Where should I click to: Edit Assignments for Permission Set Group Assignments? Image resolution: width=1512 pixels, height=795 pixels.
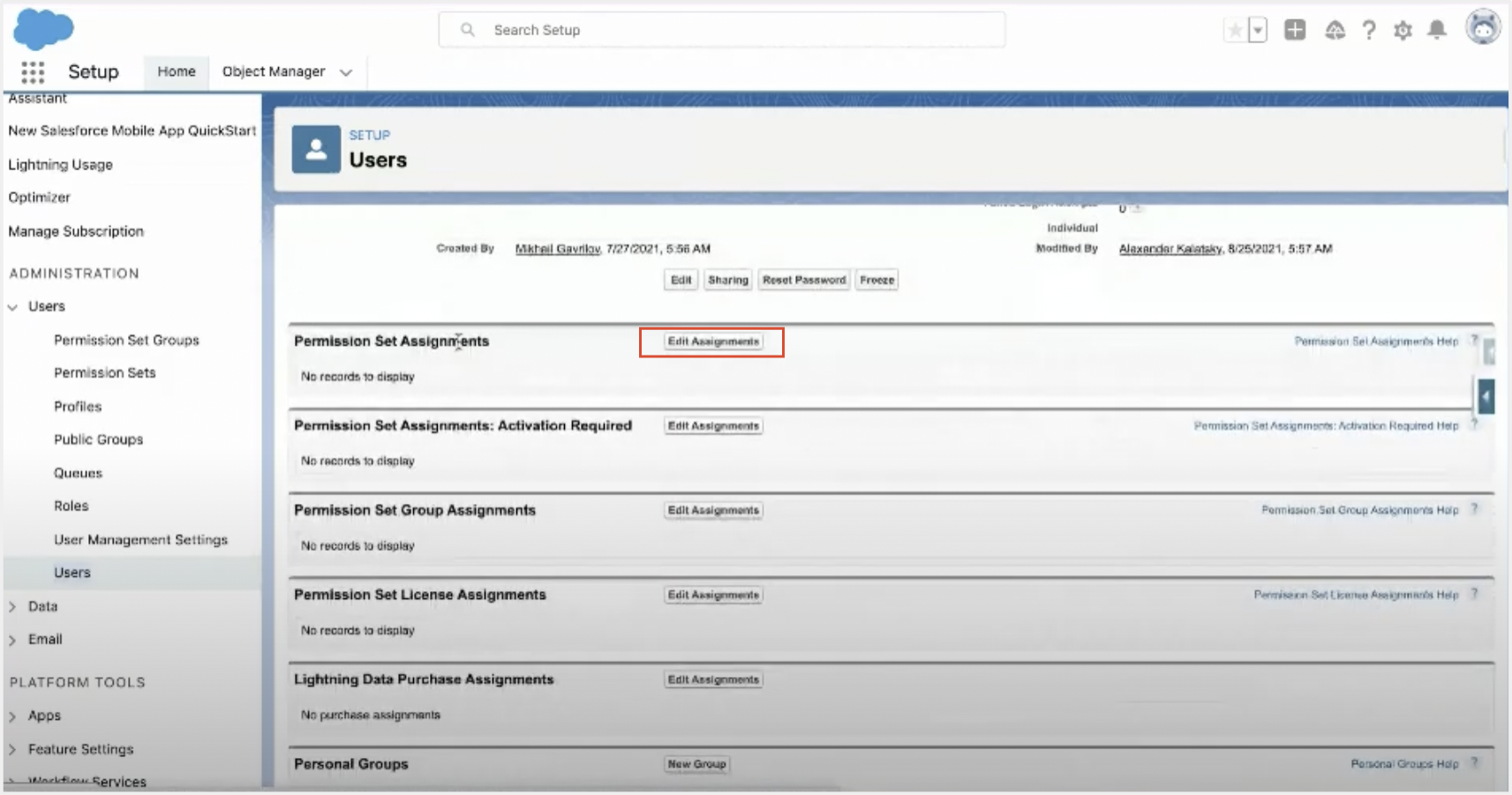713,511
